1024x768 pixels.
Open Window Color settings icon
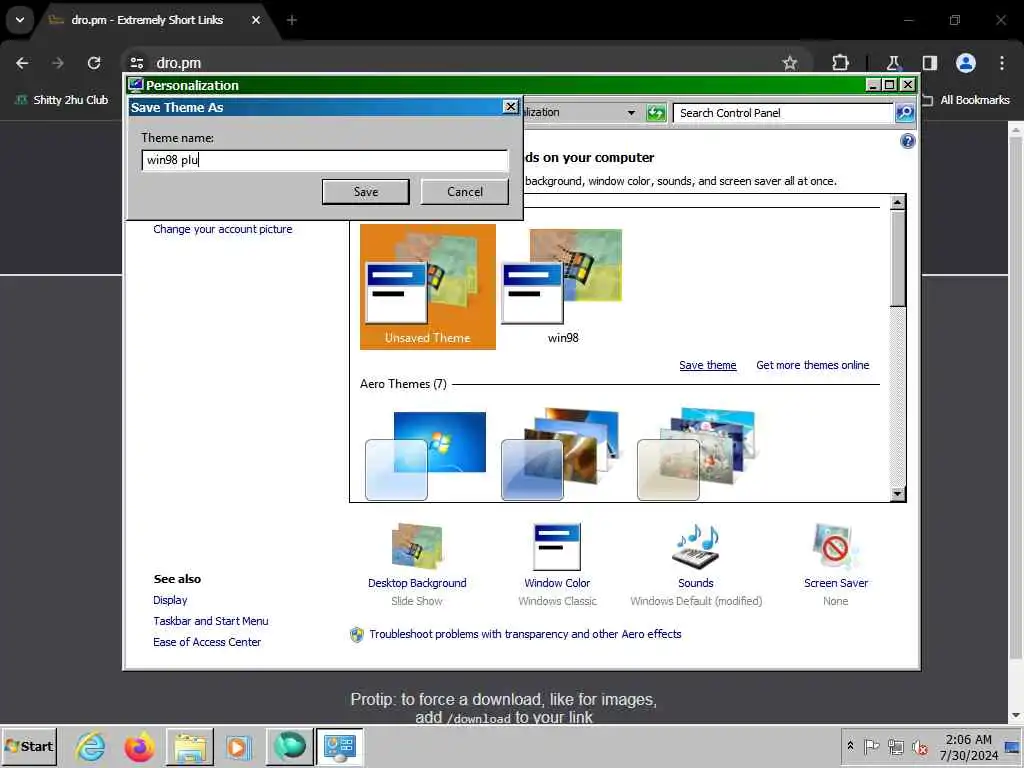tap(557, 546)
